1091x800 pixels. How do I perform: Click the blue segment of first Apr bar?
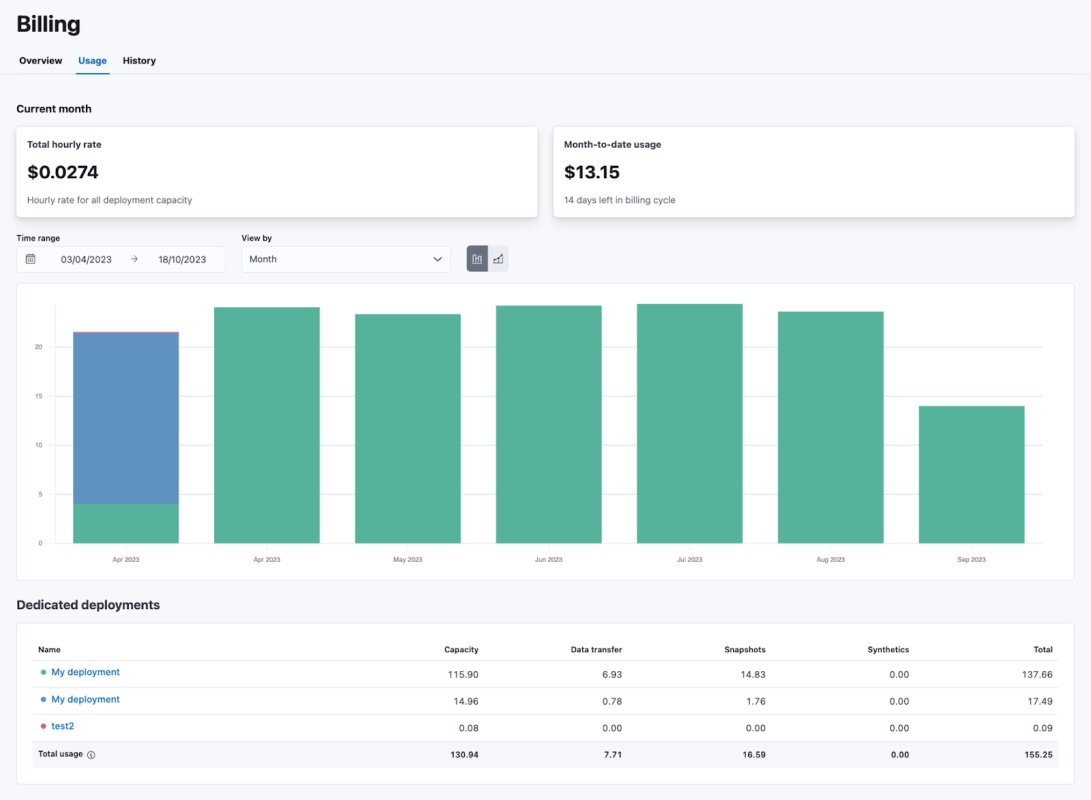[126, 418]
